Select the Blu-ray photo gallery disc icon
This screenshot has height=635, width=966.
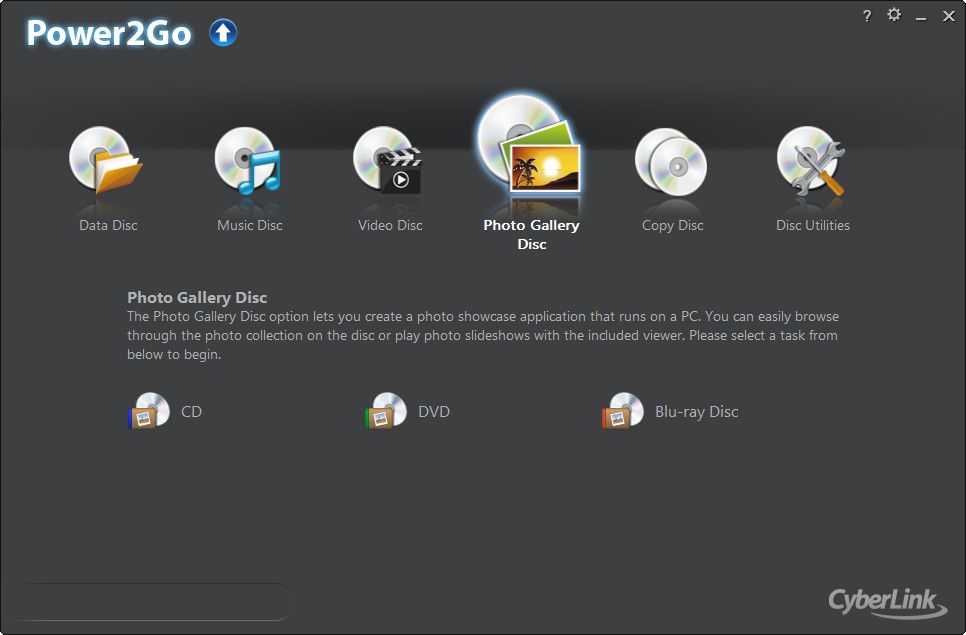tap(623, 411)
